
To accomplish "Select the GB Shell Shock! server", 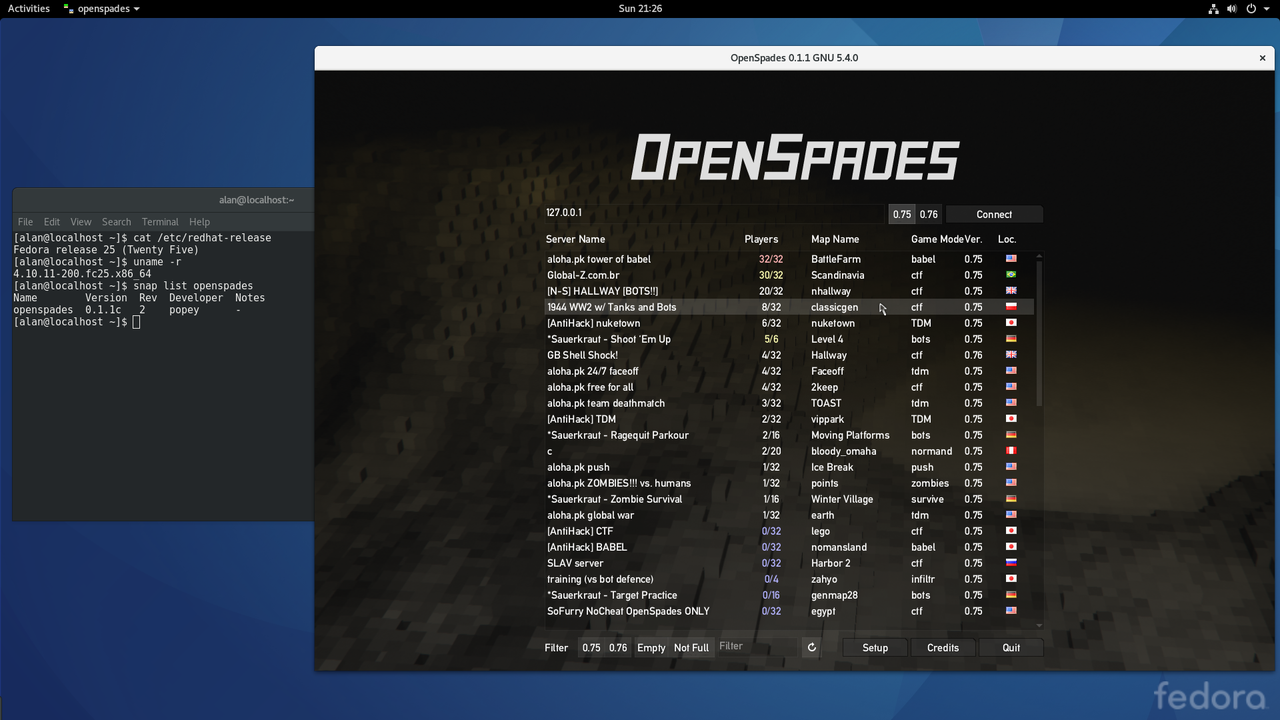I will pos(788,355).
